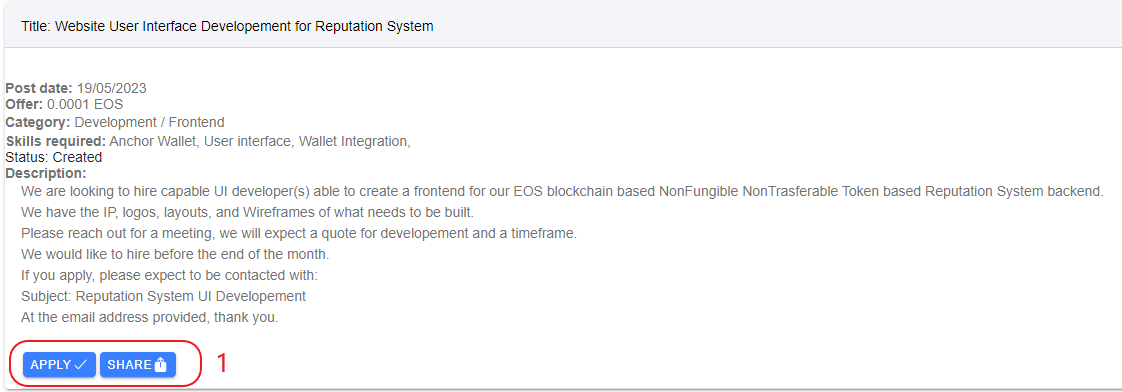Viewport: 1122px width, 392px height.
Task: Click the share upload icon
Action: [160, 365]
